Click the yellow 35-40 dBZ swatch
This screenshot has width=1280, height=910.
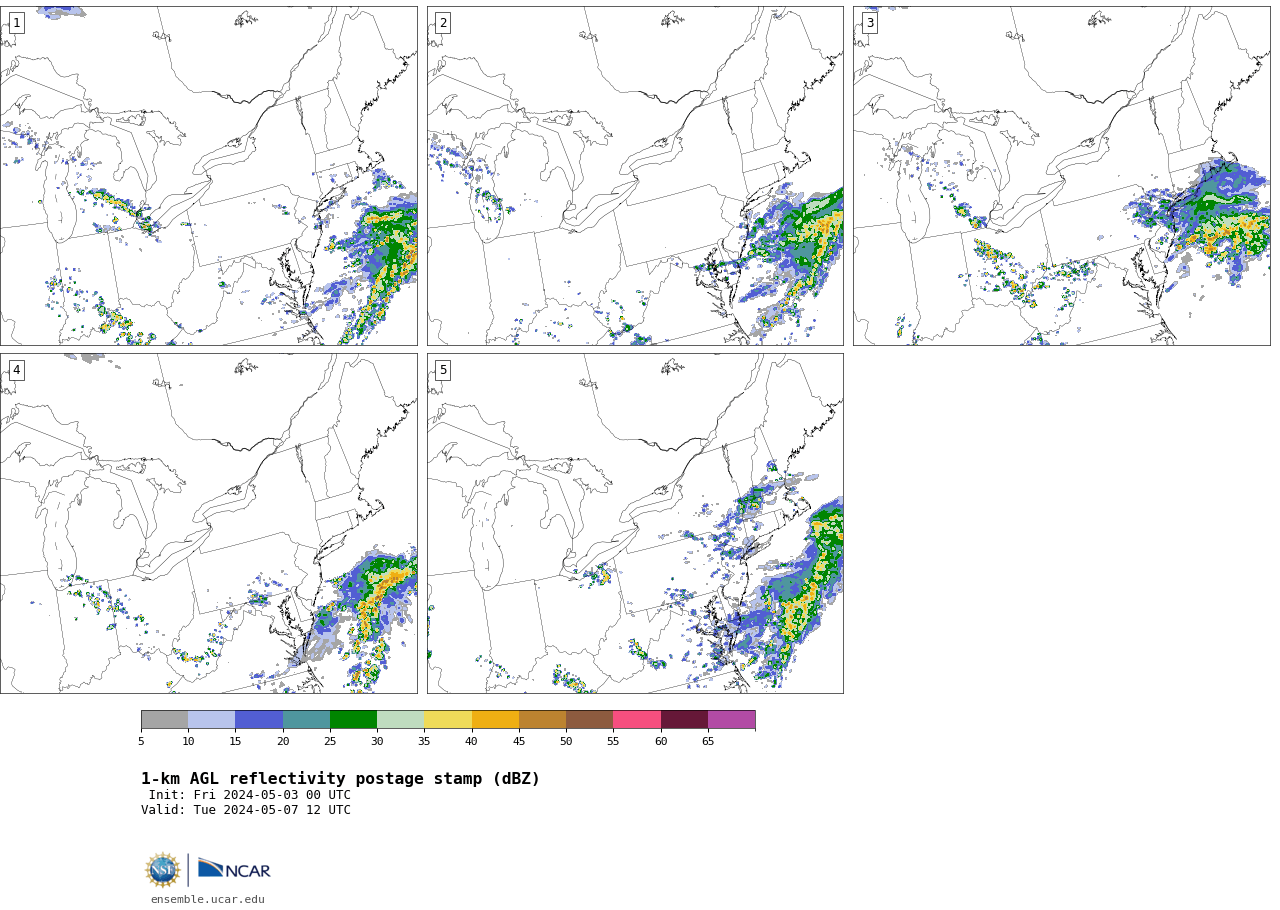click(448, 720)
